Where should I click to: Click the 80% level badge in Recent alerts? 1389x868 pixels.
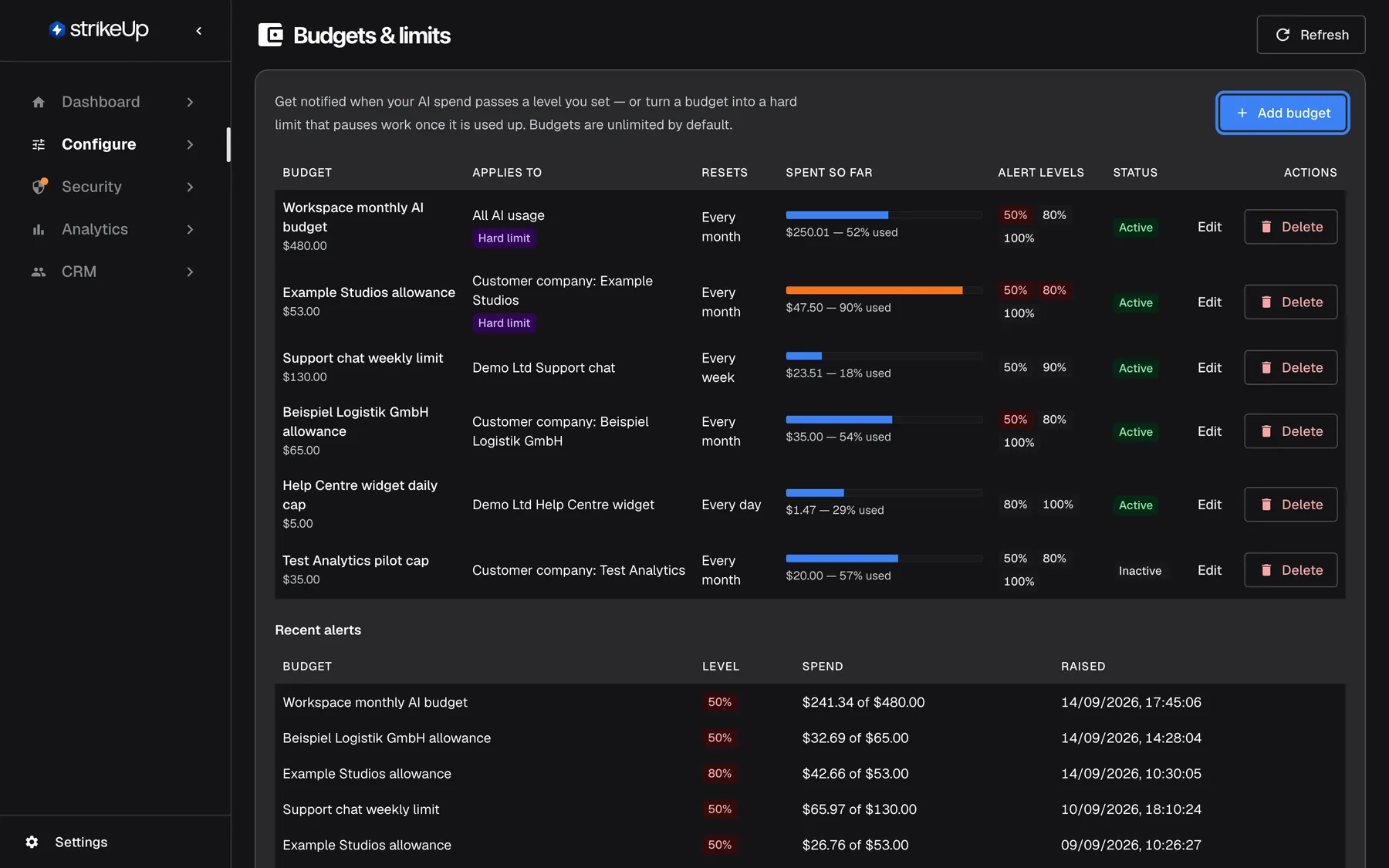719,774
